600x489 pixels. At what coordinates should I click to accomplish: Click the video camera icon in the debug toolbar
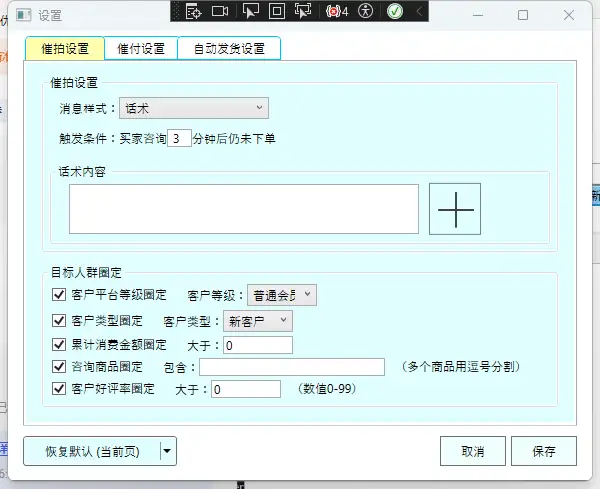(220, 11)
